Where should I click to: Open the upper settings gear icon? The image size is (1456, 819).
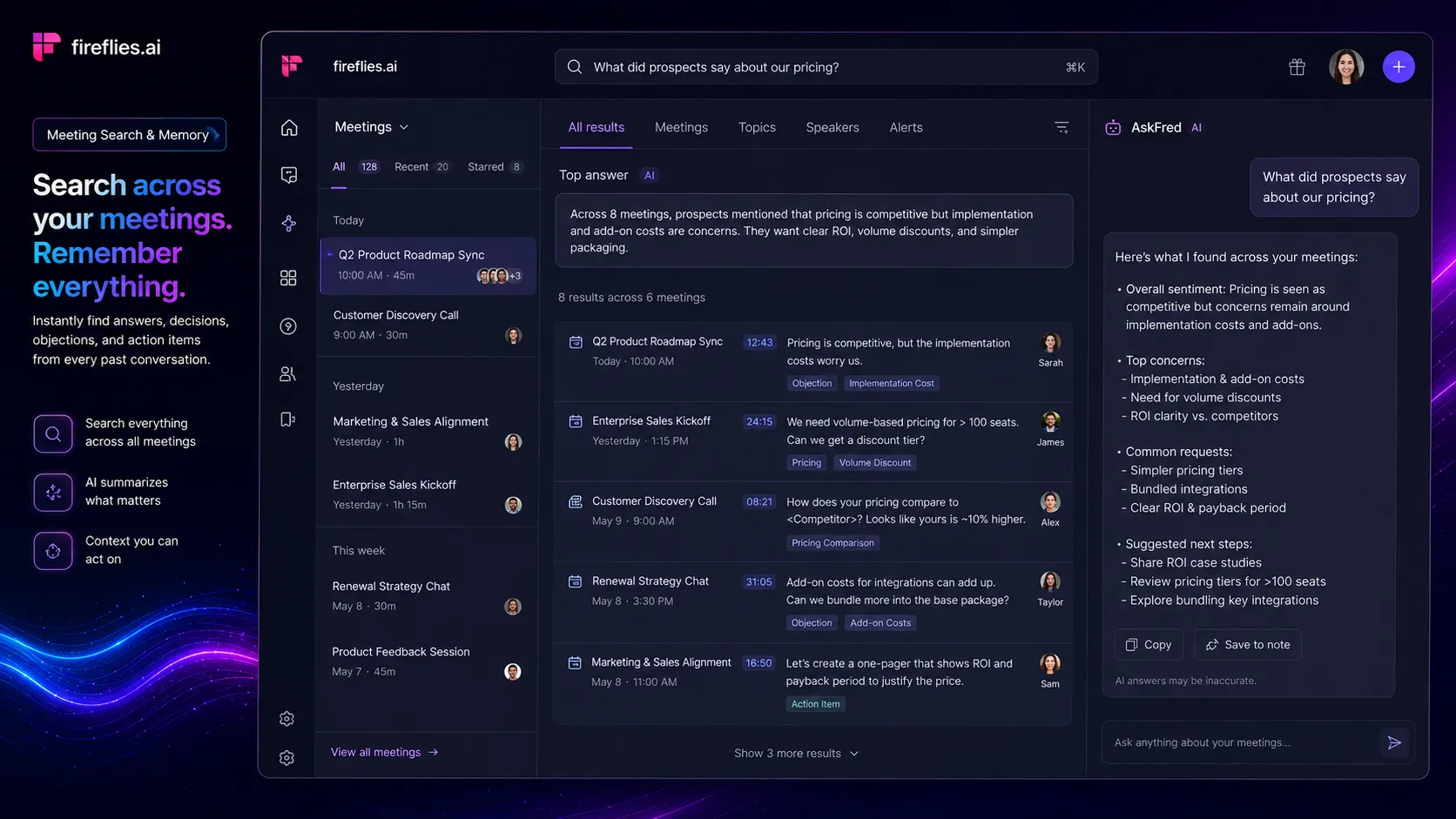coord(286,719)
